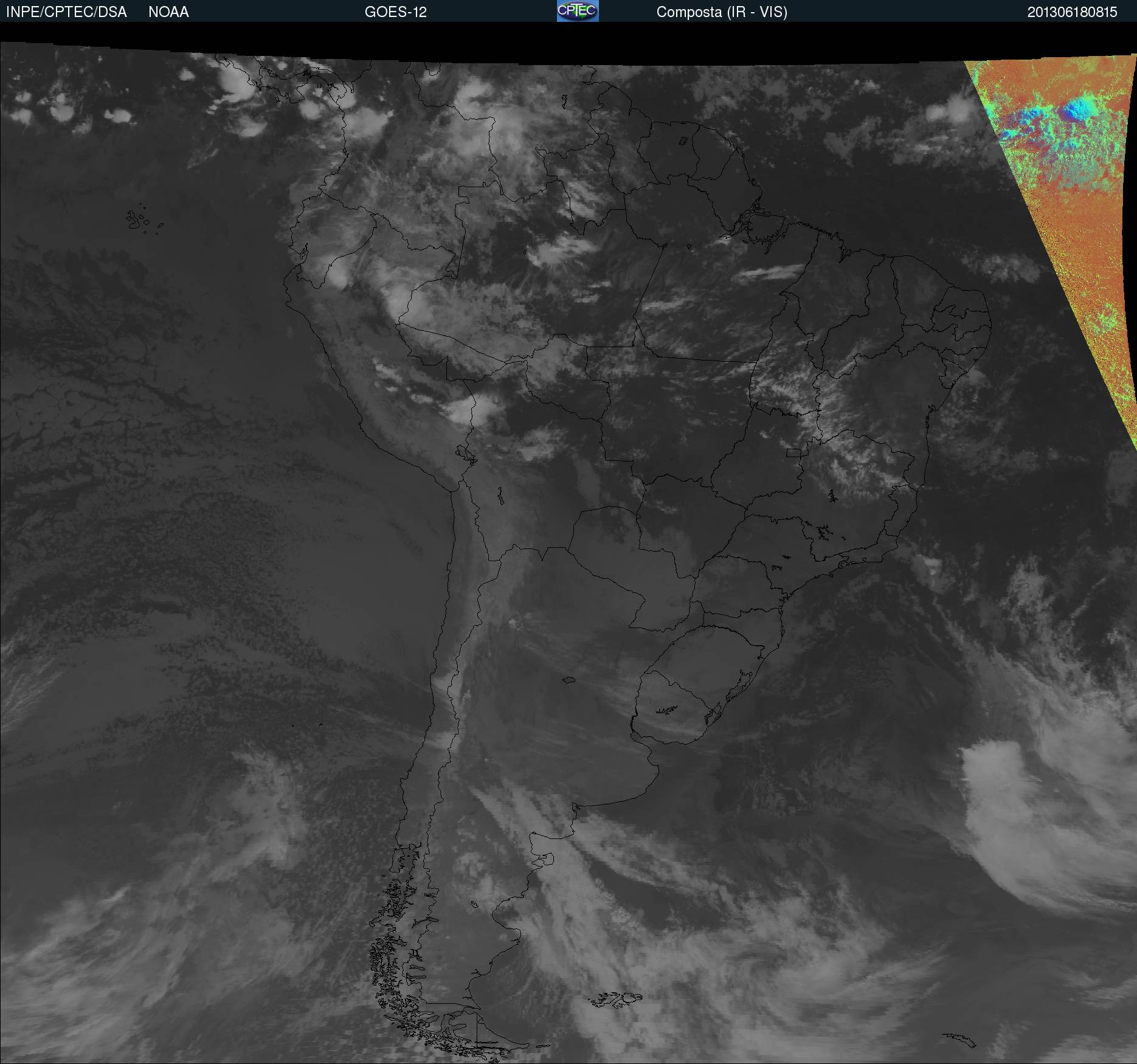This screenshot has width=1137, height=1064.
Task: Click the CPTEC logo in header
Action: [x=578, y=11]
